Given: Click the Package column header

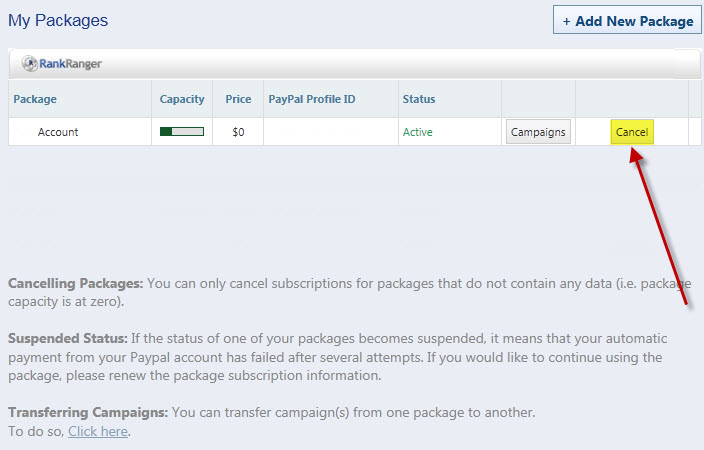Looking at the screenshot, I should (x=35, y=99).
